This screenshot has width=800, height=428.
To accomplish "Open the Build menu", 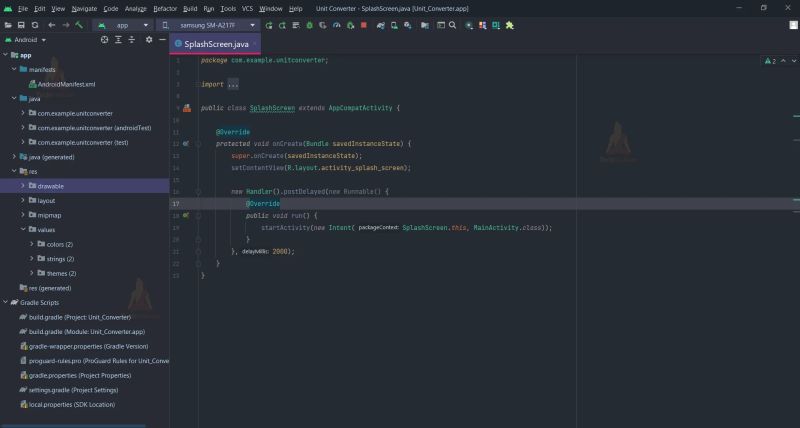I will [x=190, y=9].
